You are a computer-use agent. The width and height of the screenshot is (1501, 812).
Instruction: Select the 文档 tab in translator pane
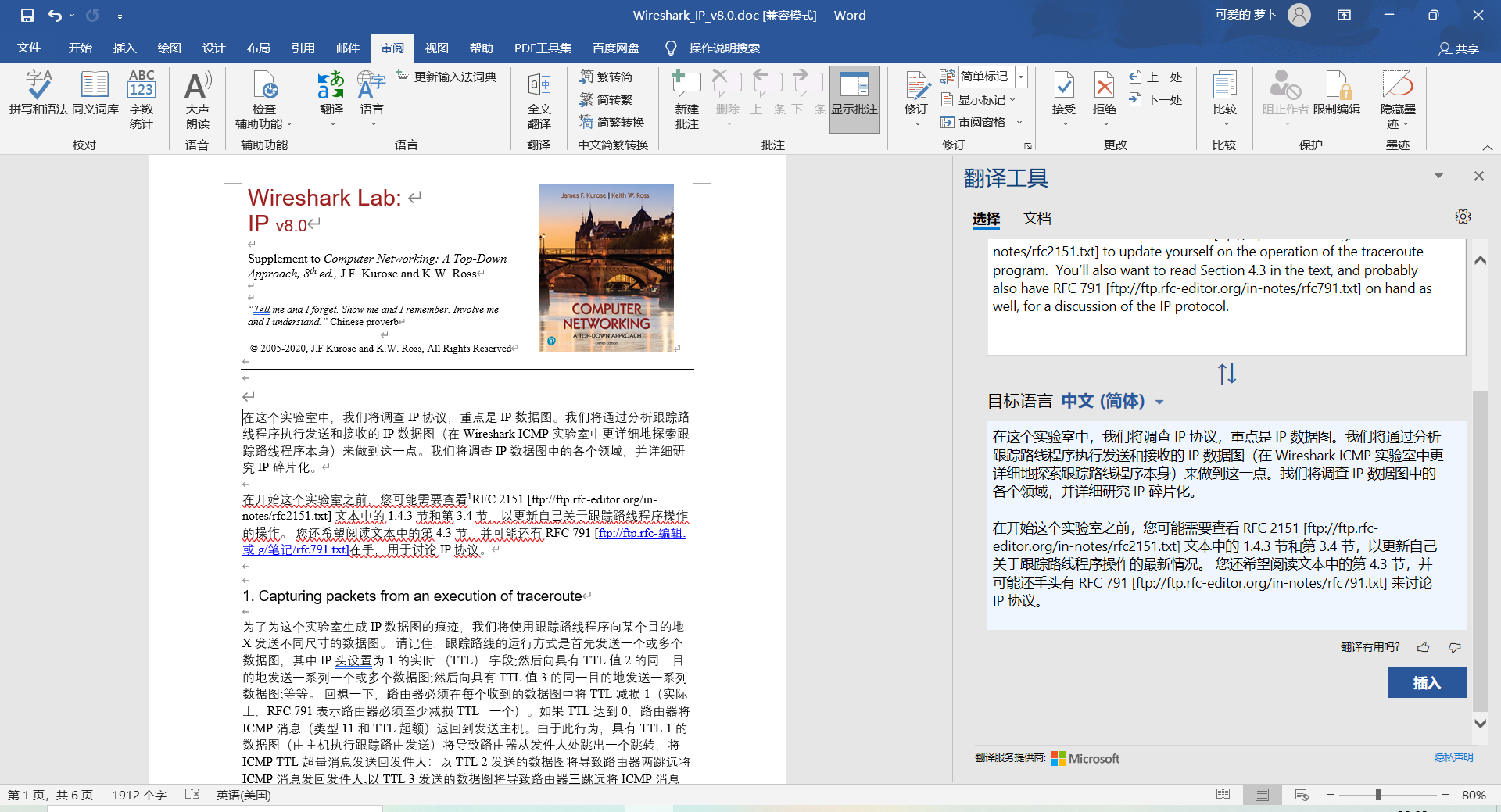click(x=1037, y=218)
